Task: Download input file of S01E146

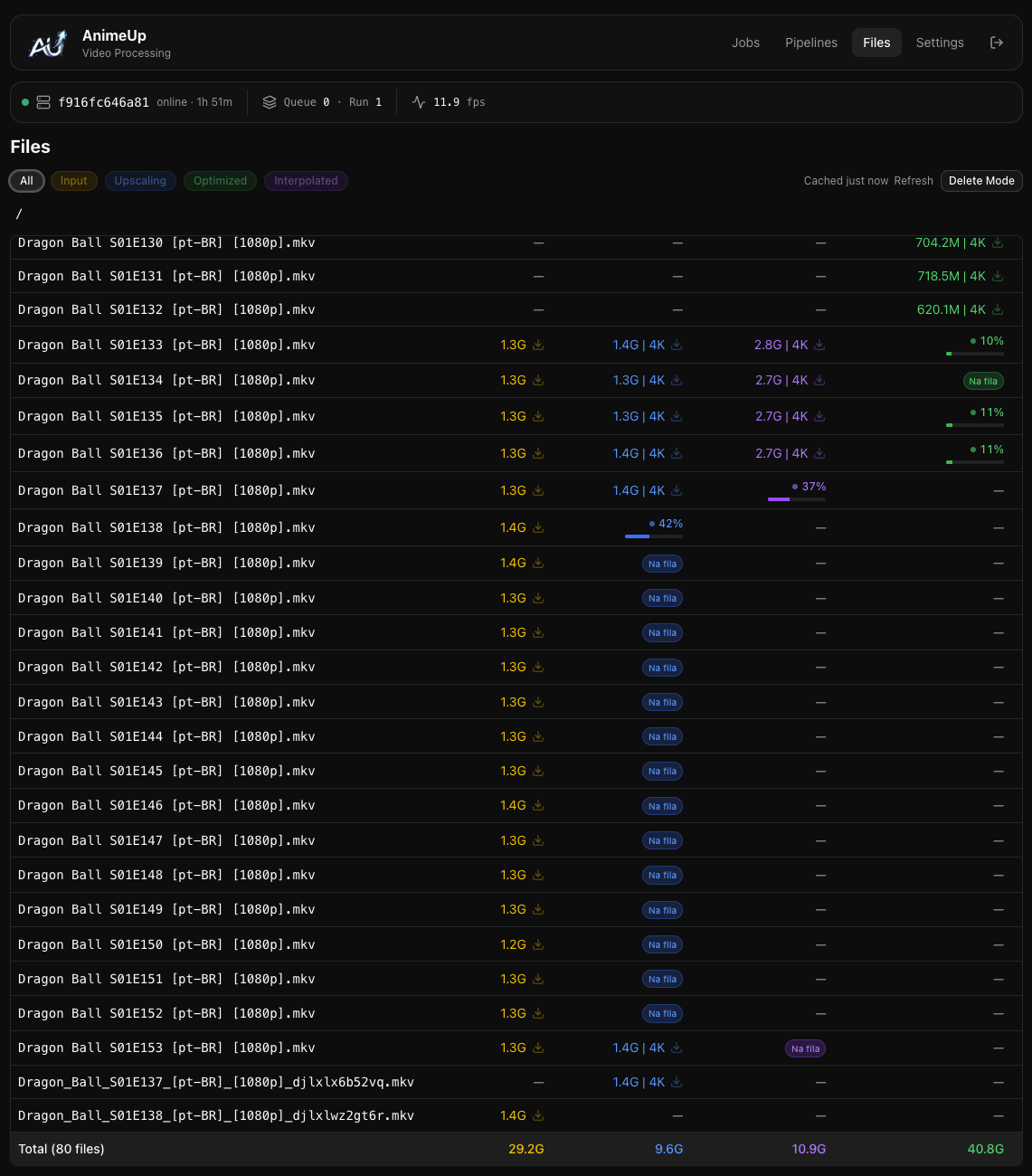Action: [x=538, y=805]
